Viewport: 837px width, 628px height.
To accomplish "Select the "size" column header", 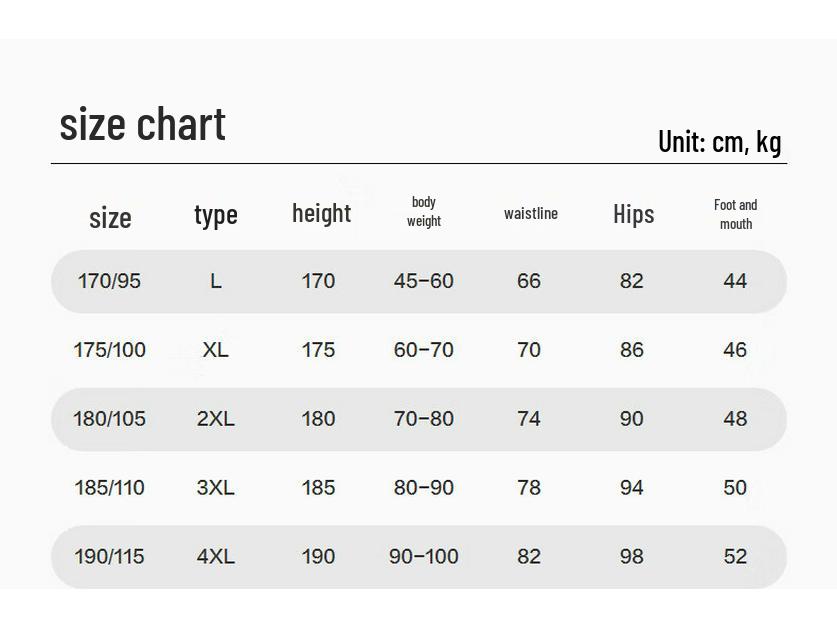I will coord(110,217).
